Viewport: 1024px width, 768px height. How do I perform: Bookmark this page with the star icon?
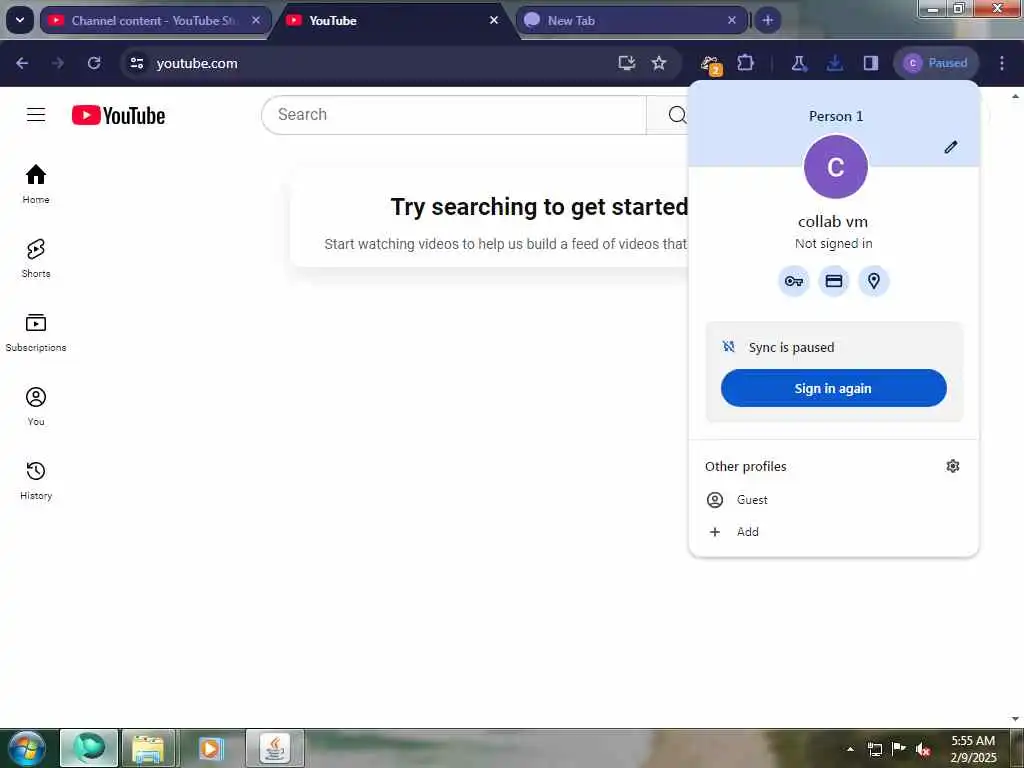(659, 63)
